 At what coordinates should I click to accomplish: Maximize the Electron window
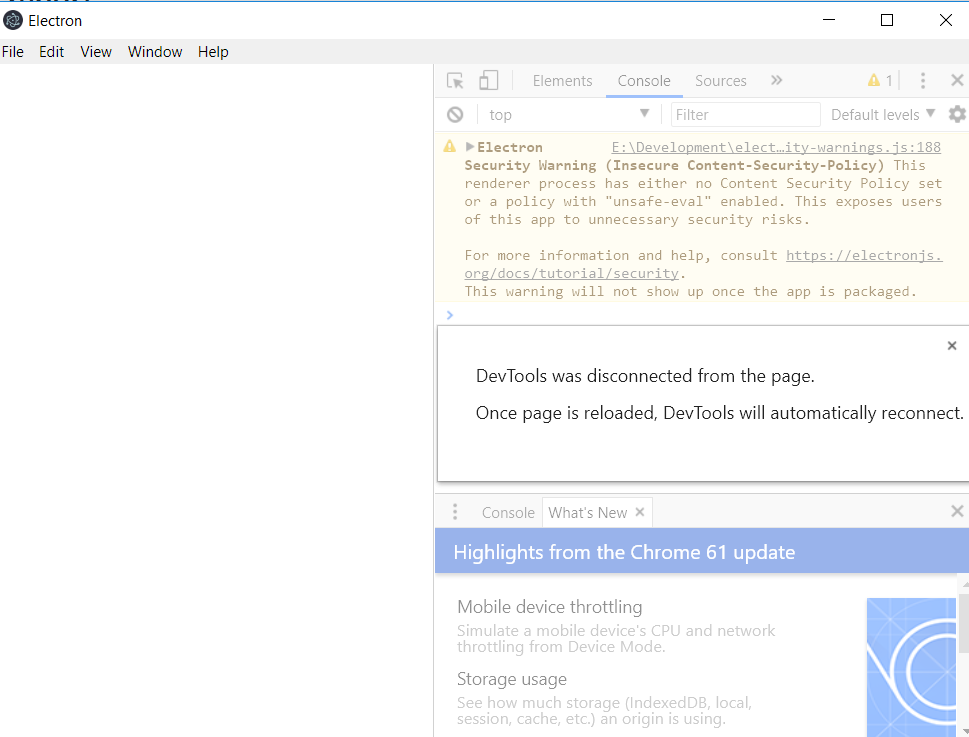pyautogui.click(x=887, y=20)
